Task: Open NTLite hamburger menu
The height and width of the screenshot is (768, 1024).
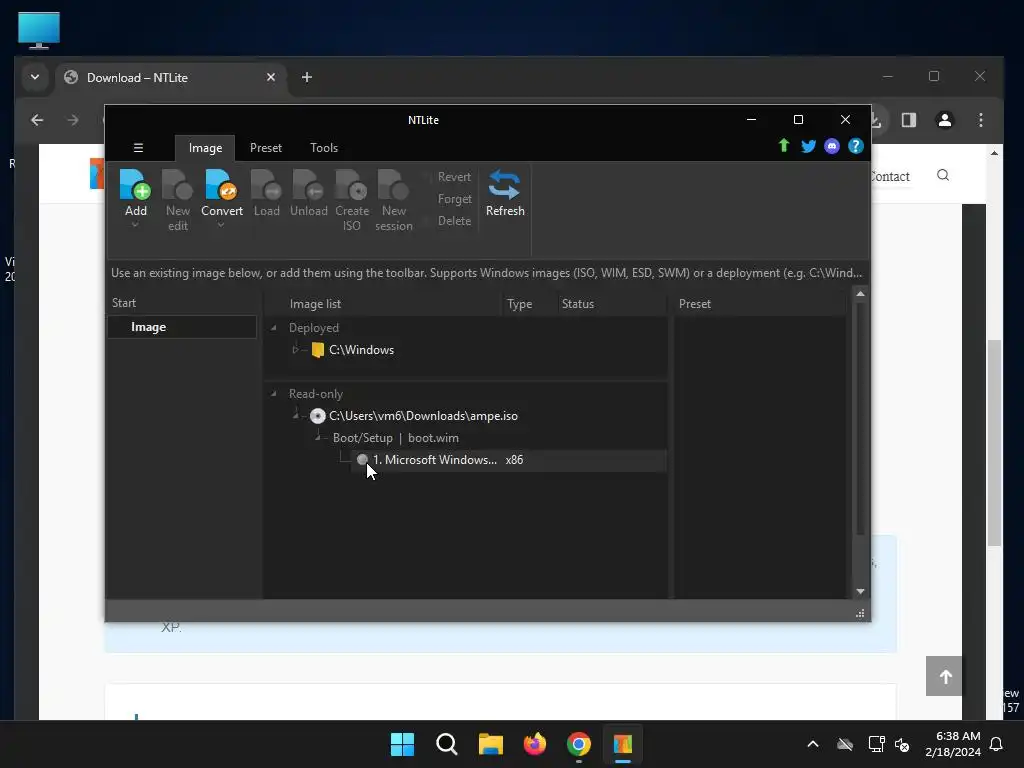Action: [138, 148]
